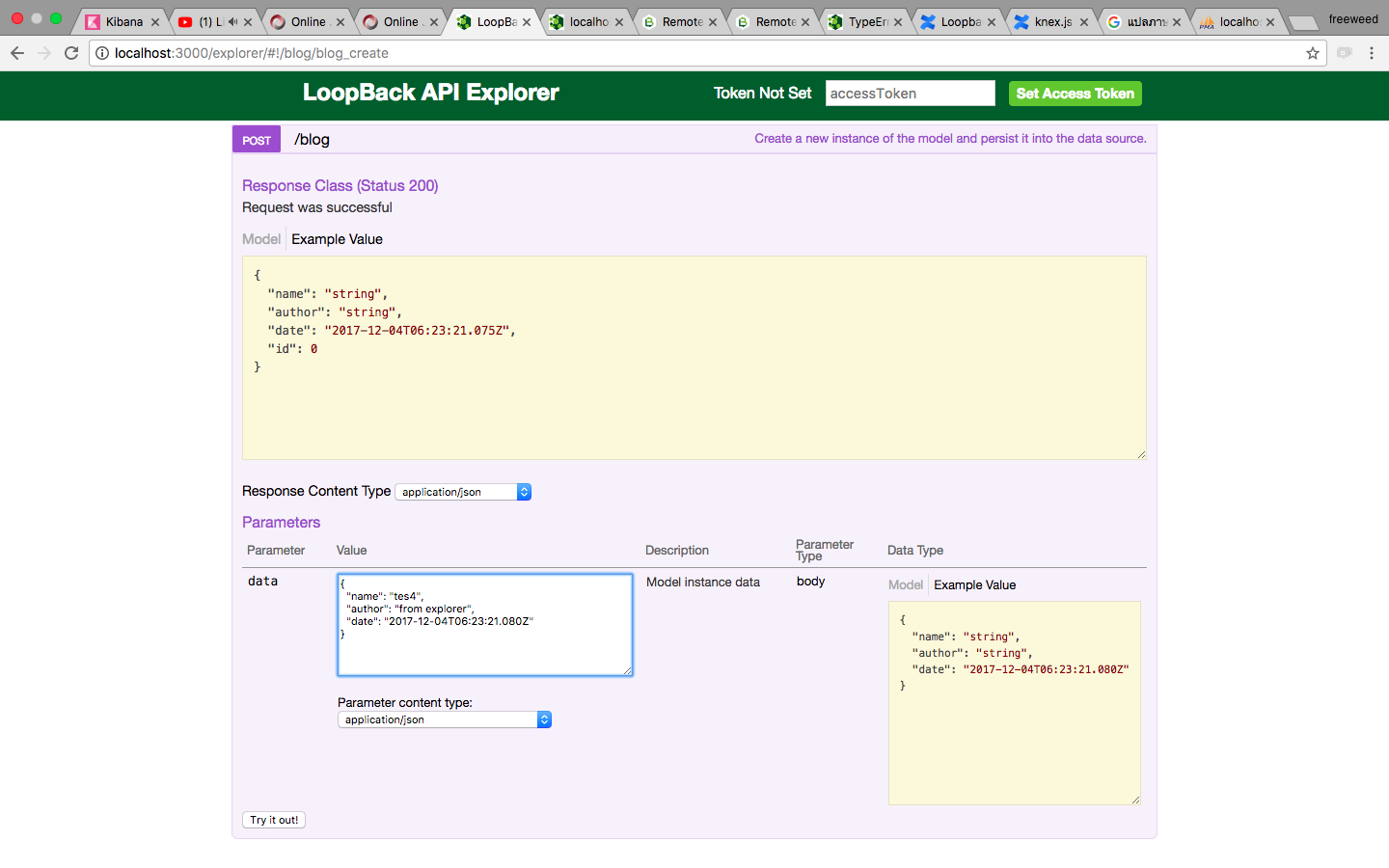Viewport: 1389px width, 868px height.
Task: Close the phpMyAdmin localhost tab
Action: (x=1270, y=22)
